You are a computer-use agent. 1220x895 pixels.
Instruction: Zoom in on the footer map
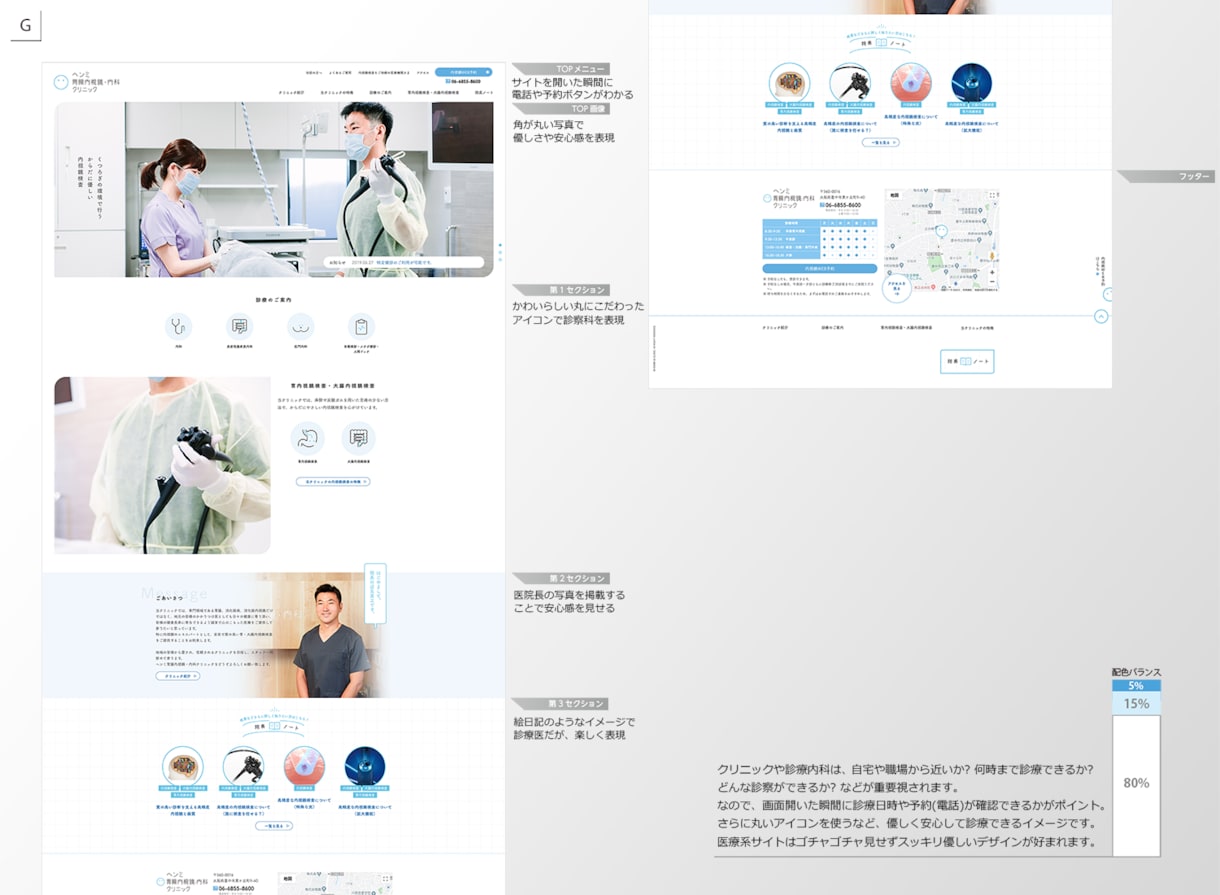point(941,240)
